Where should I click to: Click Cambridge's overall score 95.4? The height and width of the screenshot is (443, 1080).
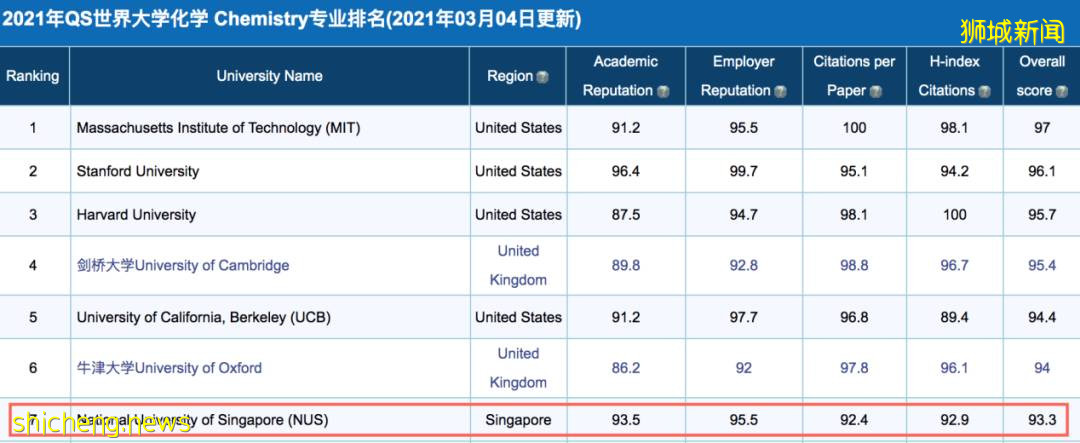pyautogui.click(x=1041, y=265)
